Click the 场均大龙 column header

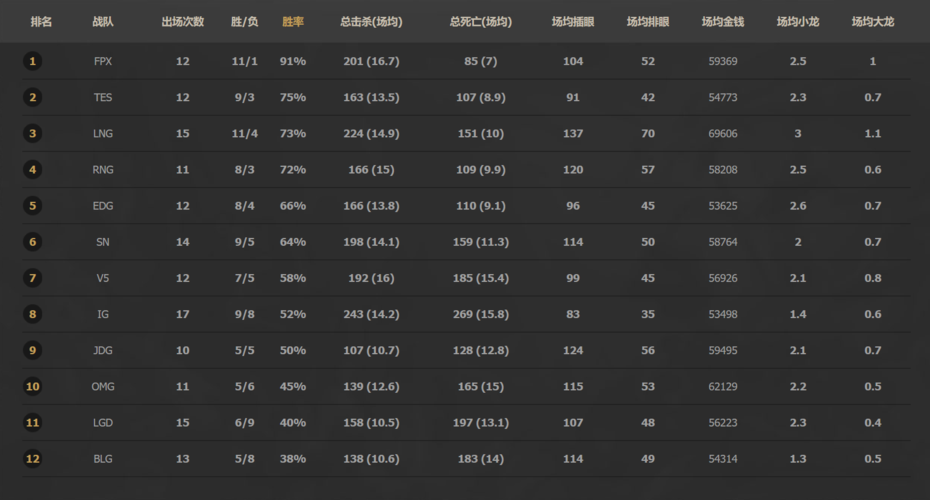click(872, 22)
